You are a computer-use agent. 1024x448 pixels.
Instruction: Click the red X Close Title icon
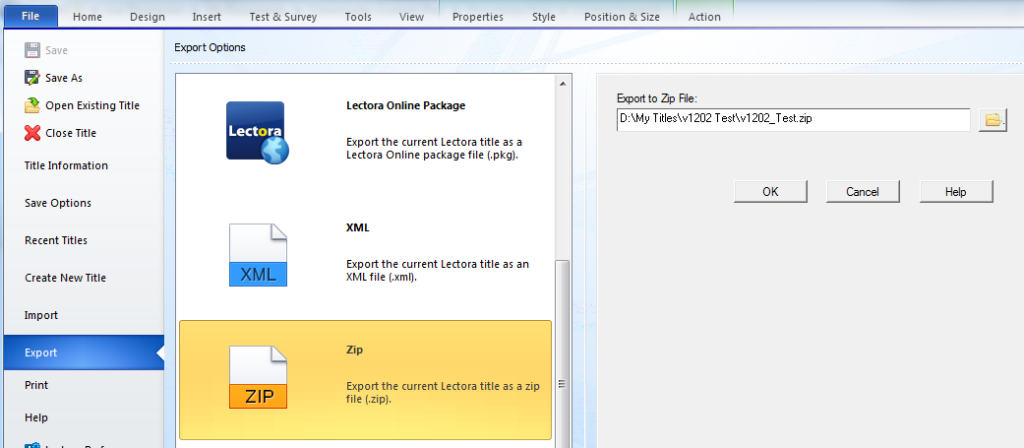[x=32, y=133]
